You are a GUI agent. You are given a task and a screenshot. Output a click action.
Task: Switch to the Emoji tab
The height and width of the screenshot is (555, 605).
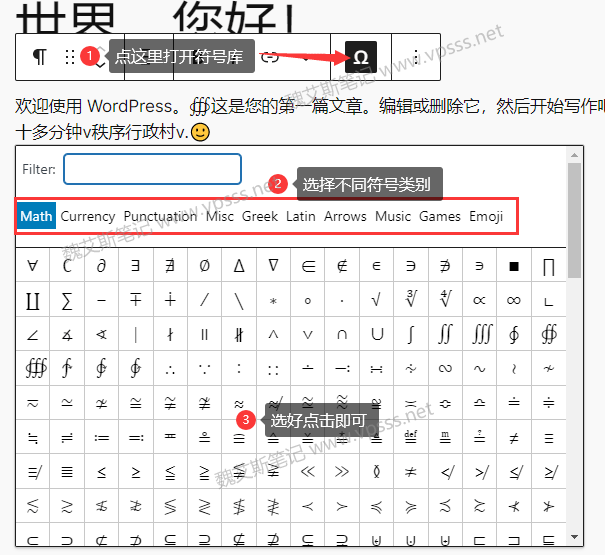tap(486, 216)
